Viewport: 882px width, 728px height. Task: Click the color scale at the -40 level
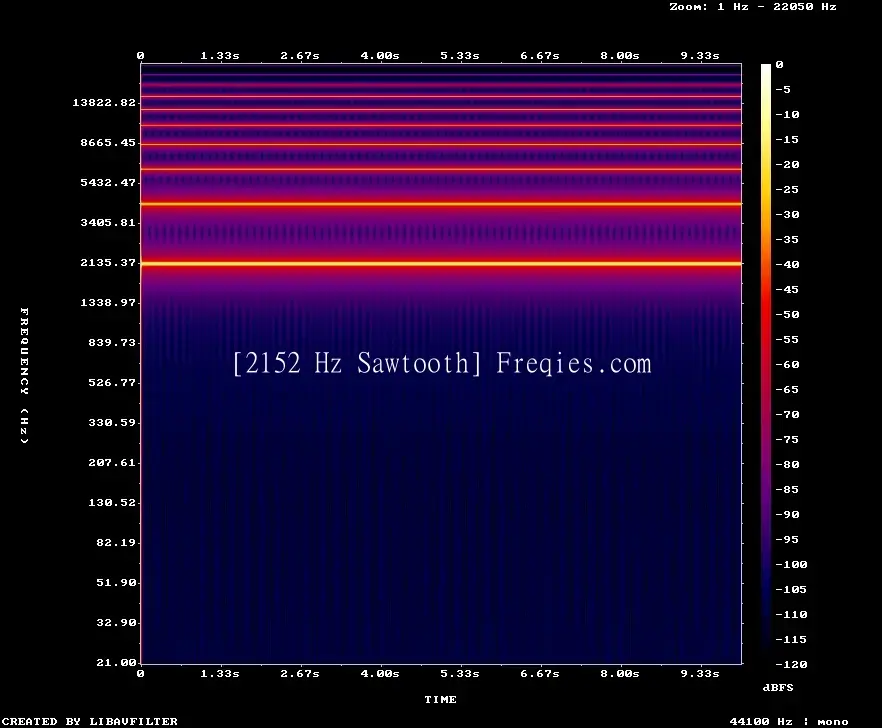coord(766,264)
